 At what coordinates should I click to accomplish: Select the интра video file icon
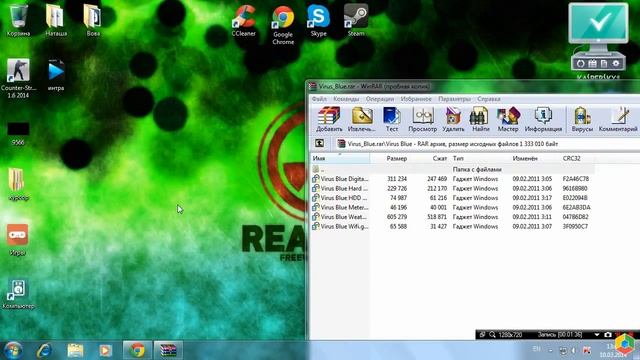56,75
